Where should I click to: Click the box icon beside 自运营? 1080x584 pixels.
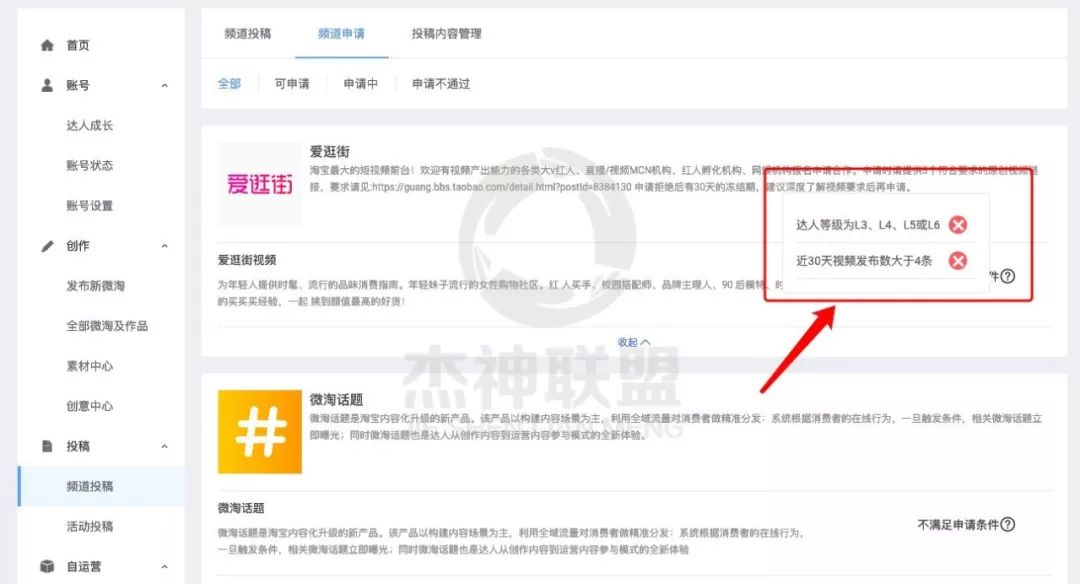(x=47, y=566)
